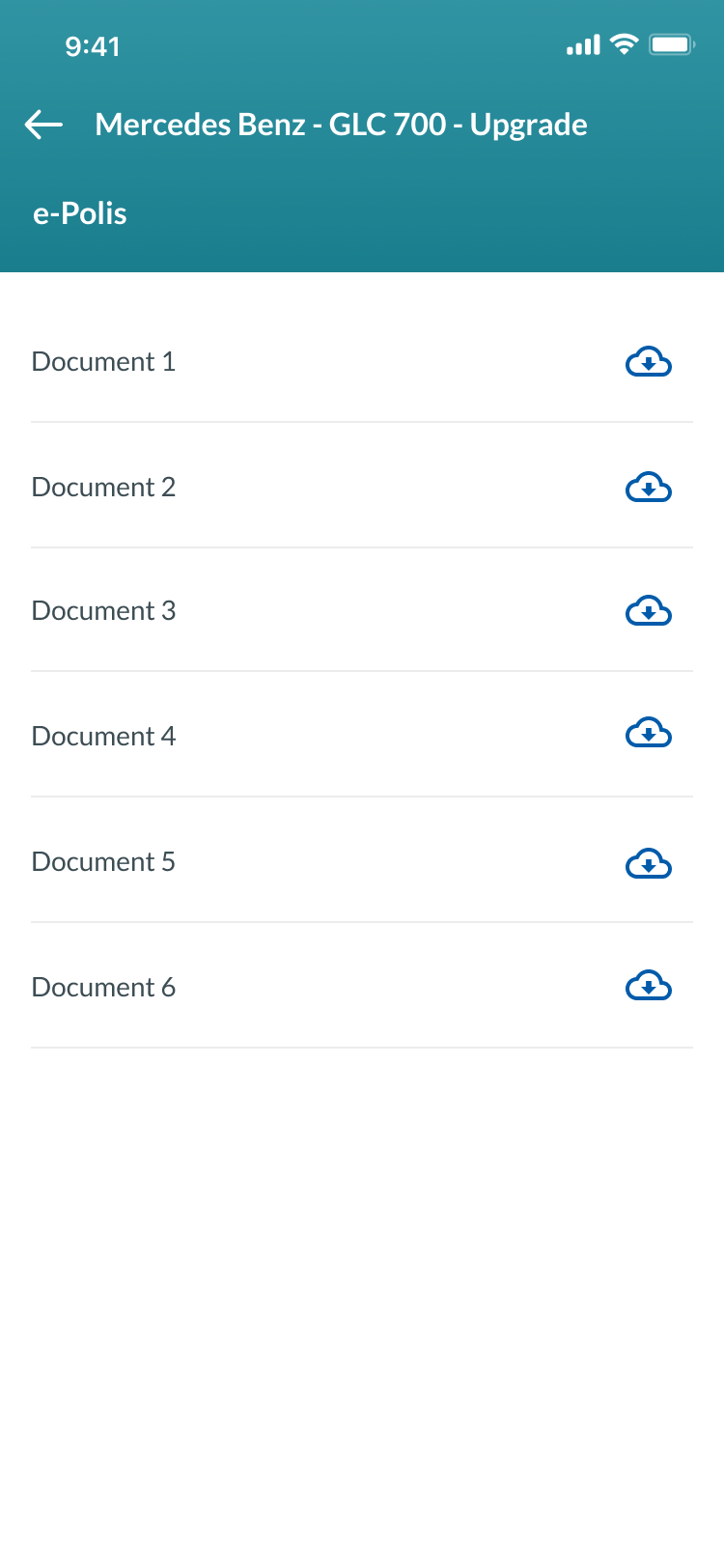Tap the cellular signal bars icon
Screen dimensions: 724x1568
coord(583,44)
